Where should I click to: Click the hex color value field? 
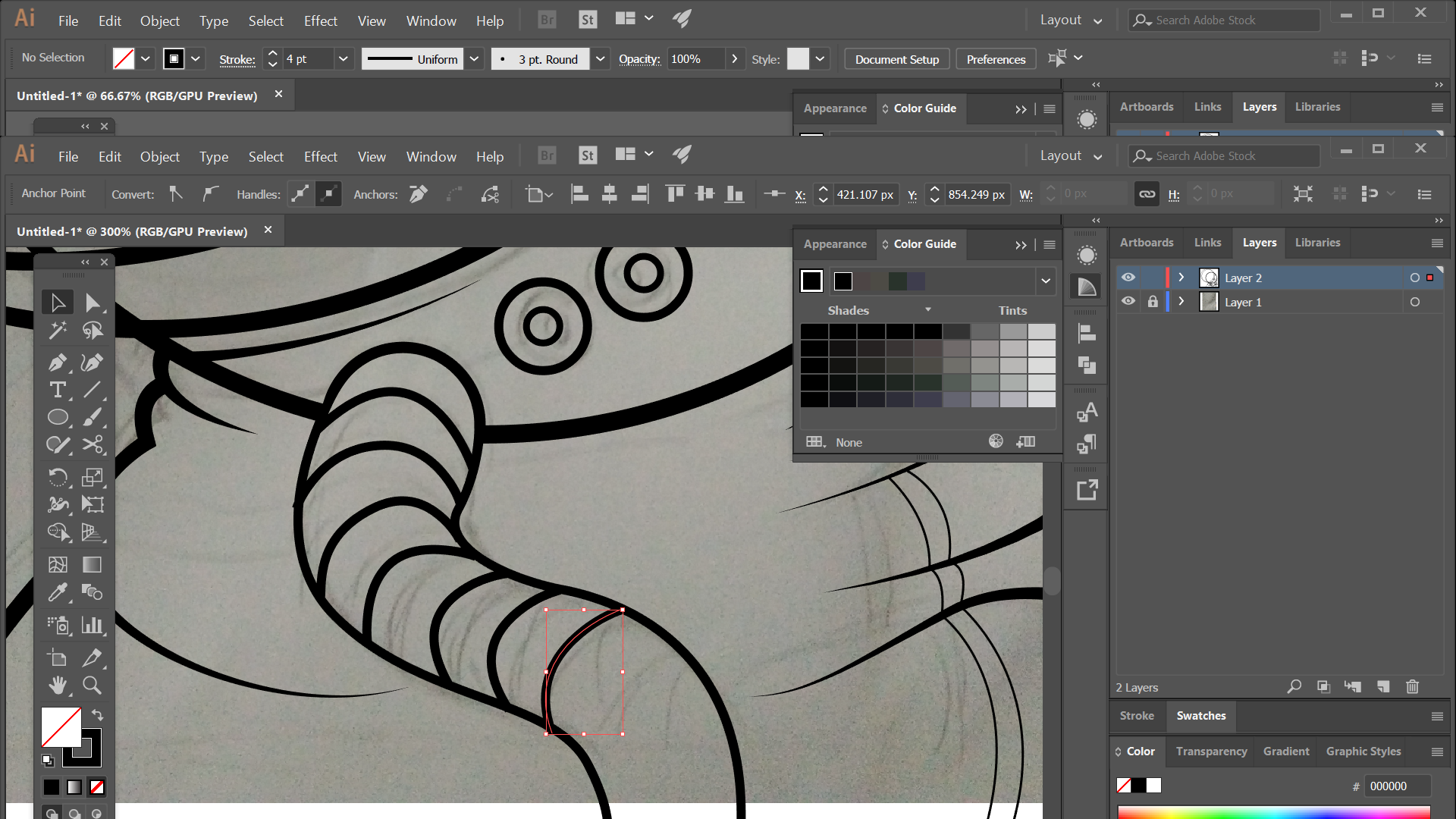point(1396,786)
